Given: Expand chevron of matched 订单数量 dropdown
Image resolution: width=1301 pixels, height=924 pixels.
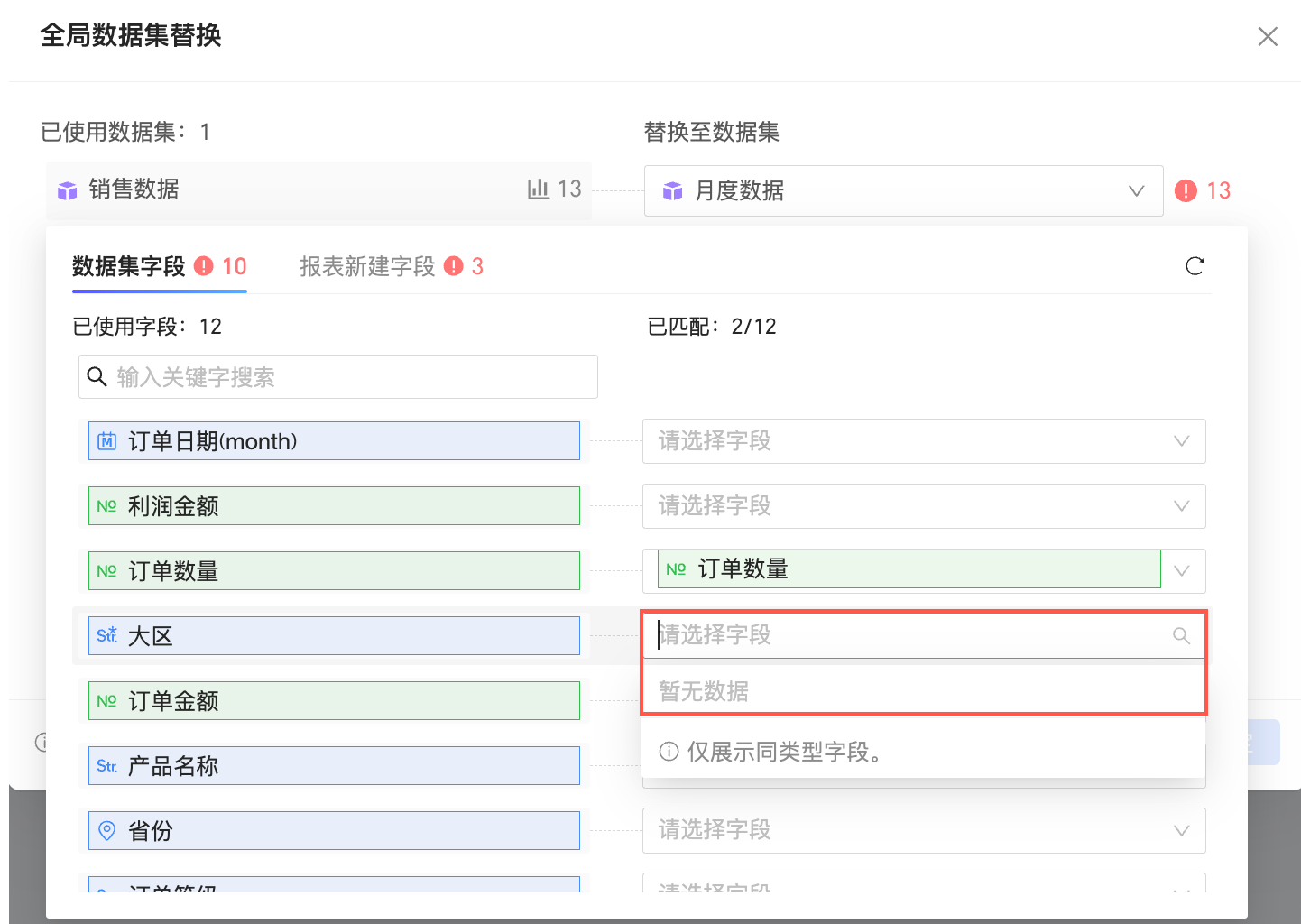Looking at the screenshot, I should point(1182,571).
